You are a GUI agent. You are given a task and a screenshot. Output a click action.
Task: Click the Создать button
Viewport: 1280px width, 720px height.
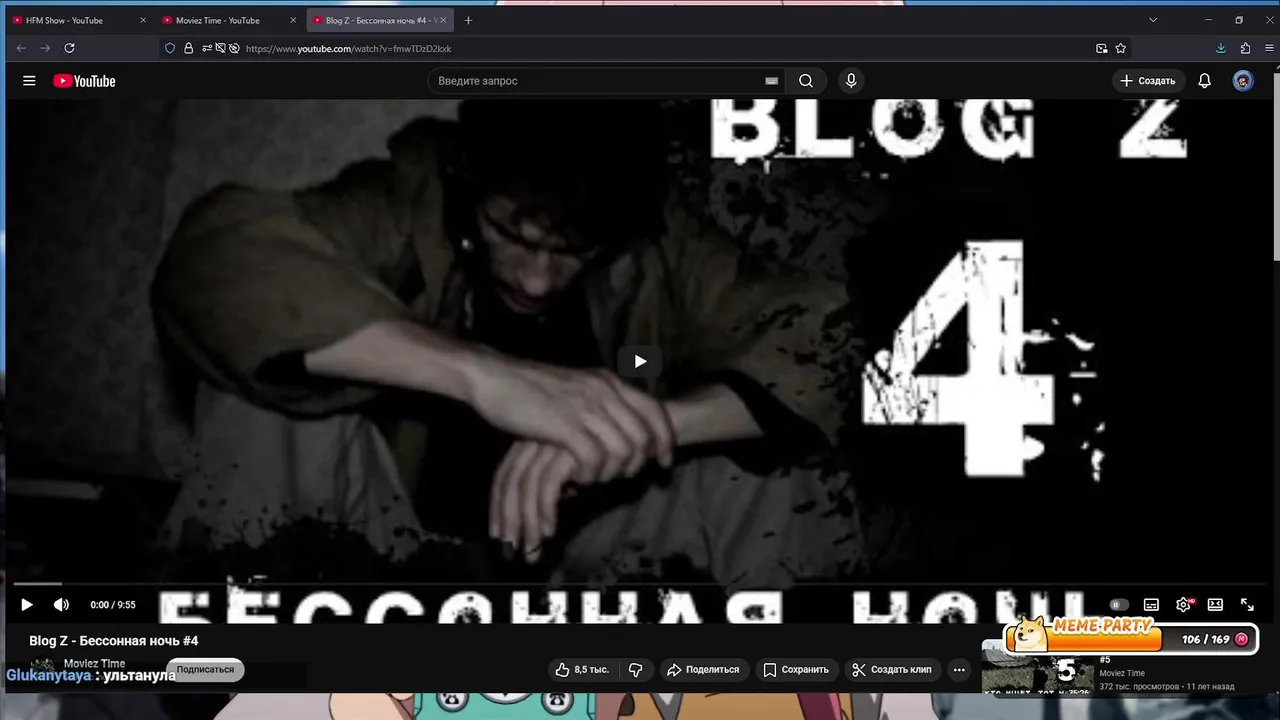[x=1147, y=81]
